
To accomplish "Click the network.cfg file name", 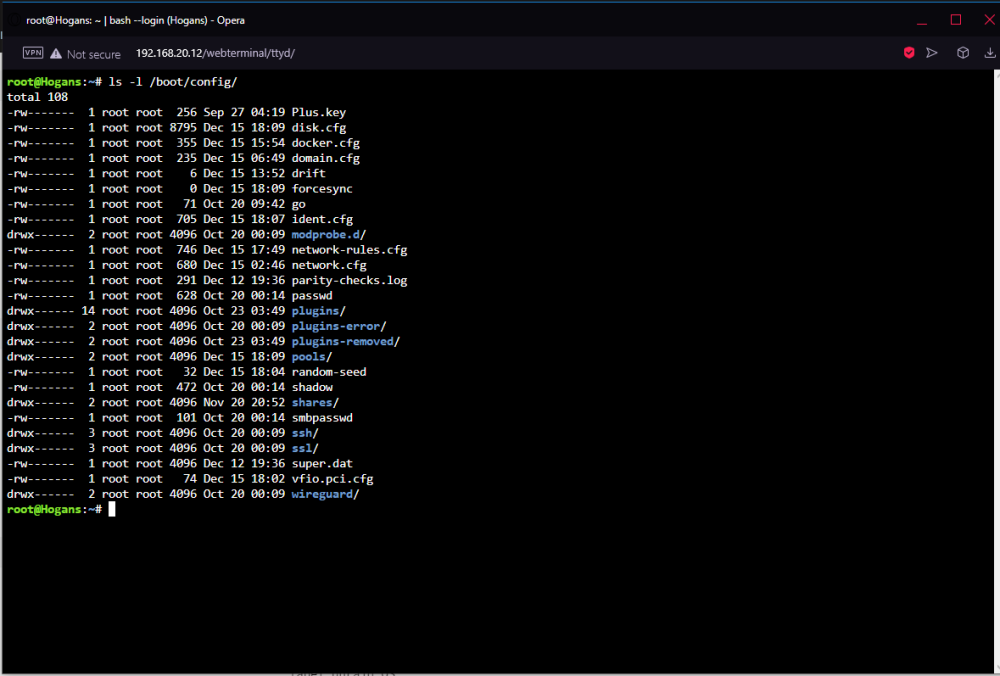I will coord(329,265).
